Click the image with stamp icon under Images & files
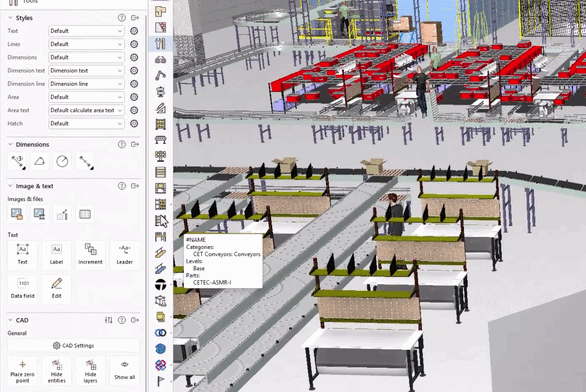 pyautogui.click(x=39, y=214)
